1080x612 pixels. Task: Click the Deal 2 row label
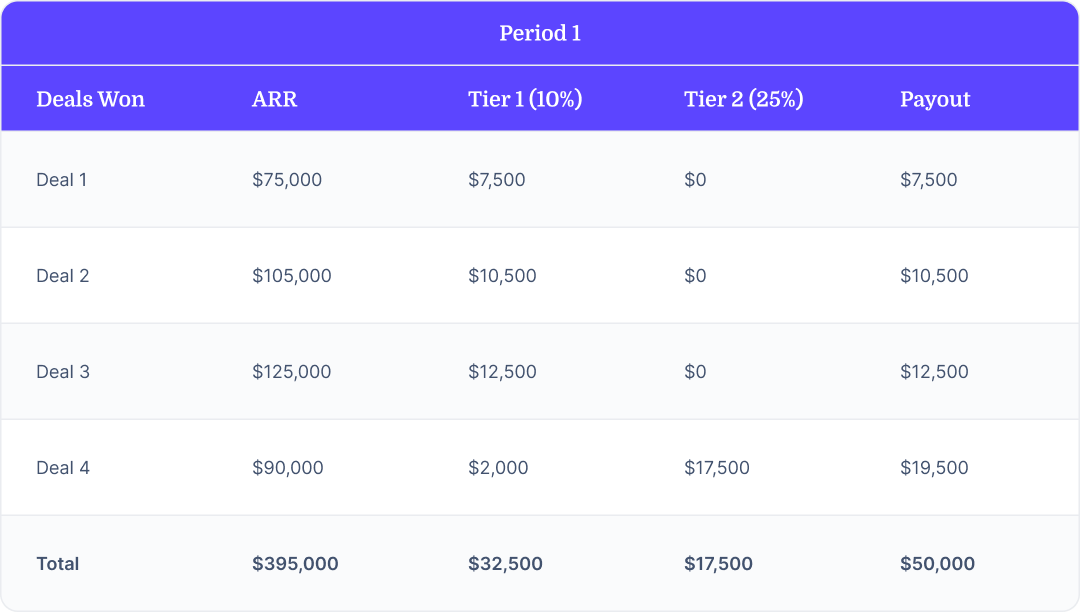click(63, 275)
